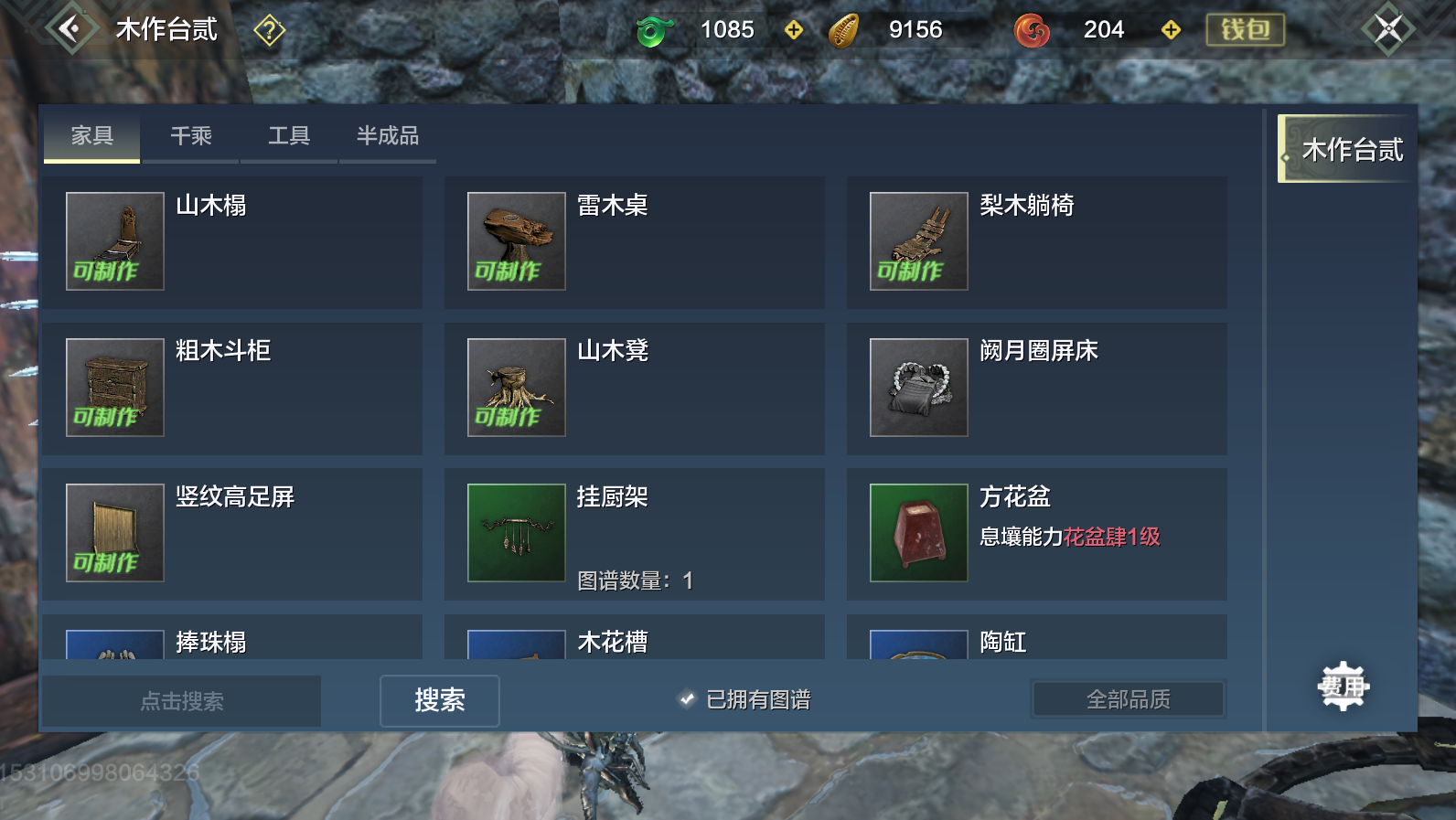Screen dimensions: 1456x820
Task: Expand the 全部品质 quality dropdown
Action: coord(1129,699)
